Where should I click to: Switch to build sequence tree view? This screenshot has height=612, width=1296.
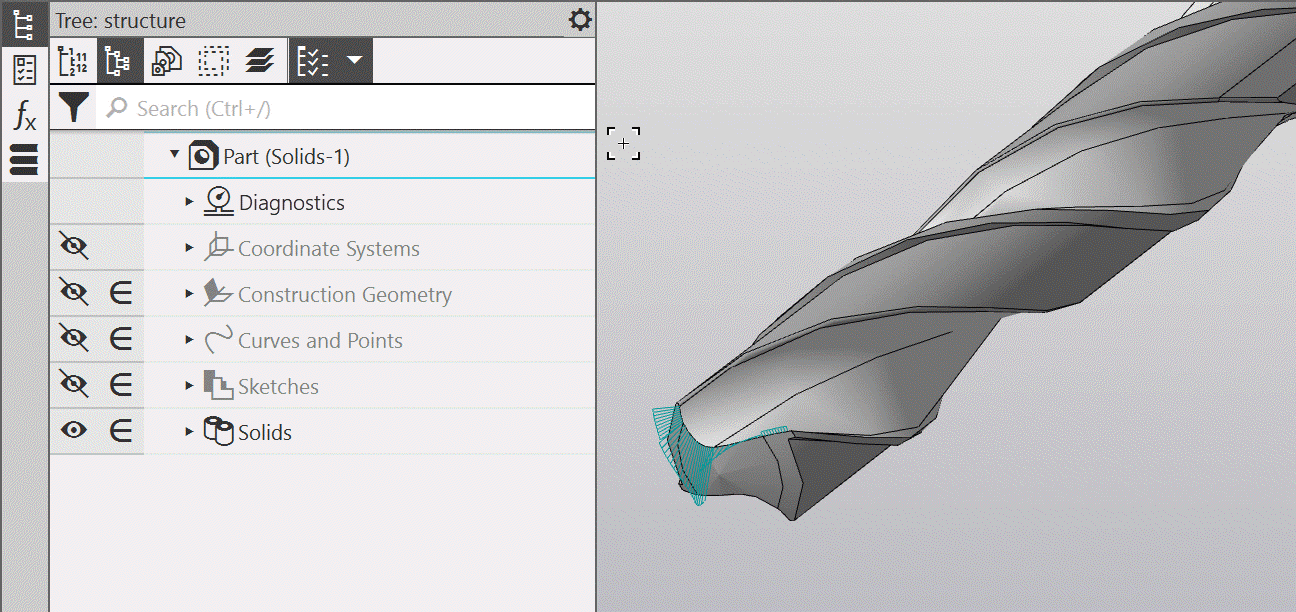click(x=74, y=62)
